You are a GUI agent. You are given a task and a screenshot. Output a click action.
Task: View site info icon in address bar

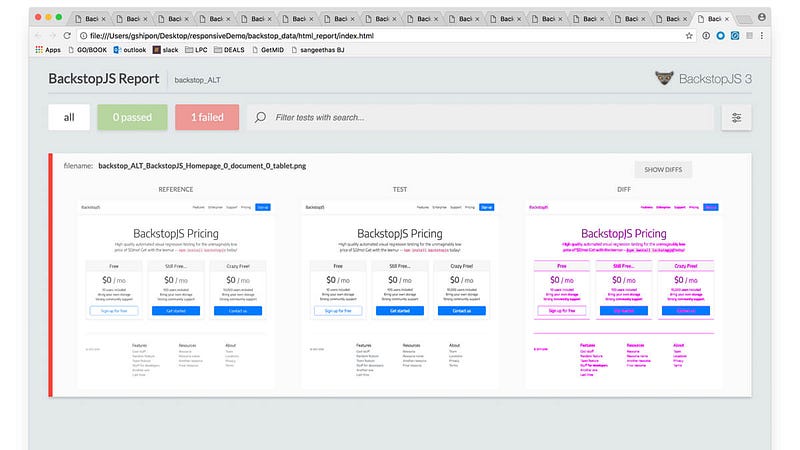tap(83, 36)
